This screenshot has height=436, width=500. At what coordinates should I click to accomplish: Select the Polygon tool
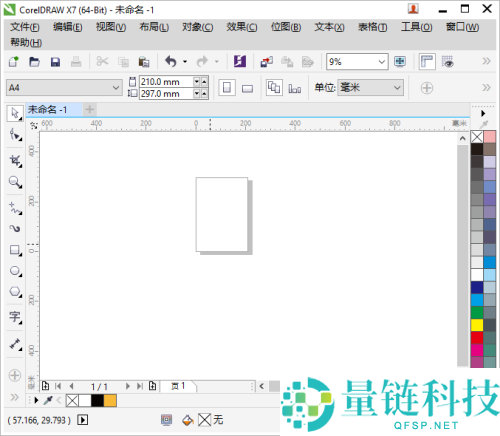[x=15, y=292]
